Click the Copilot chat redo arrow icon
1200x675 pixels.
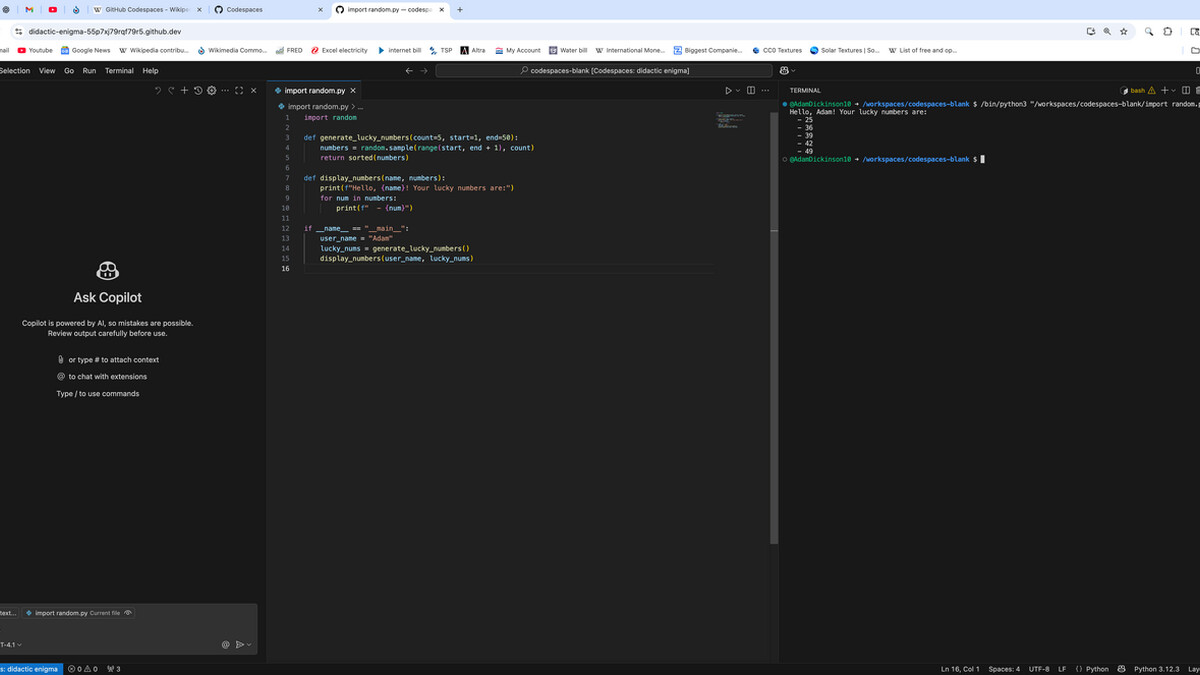tap(171, 91)
